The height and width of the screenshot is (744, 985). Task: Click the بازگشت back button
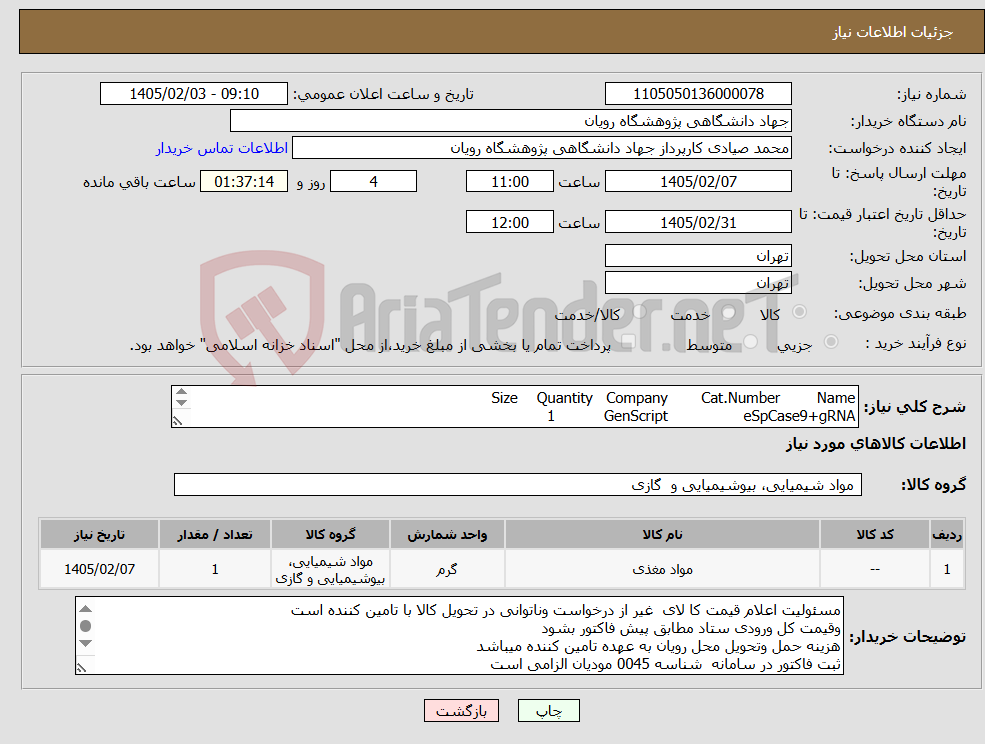point(462,711)
